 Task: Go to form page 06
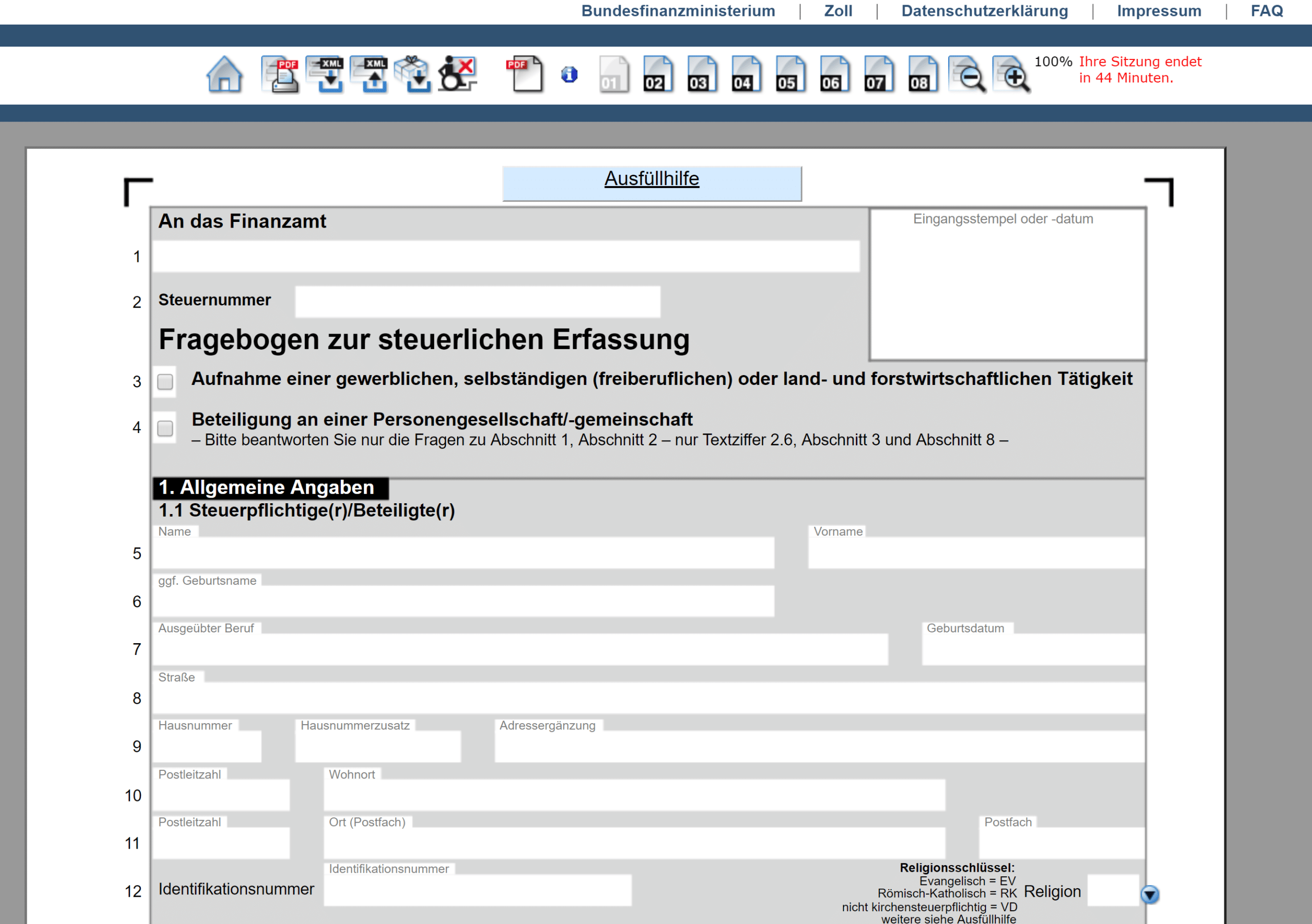(834, 74)
